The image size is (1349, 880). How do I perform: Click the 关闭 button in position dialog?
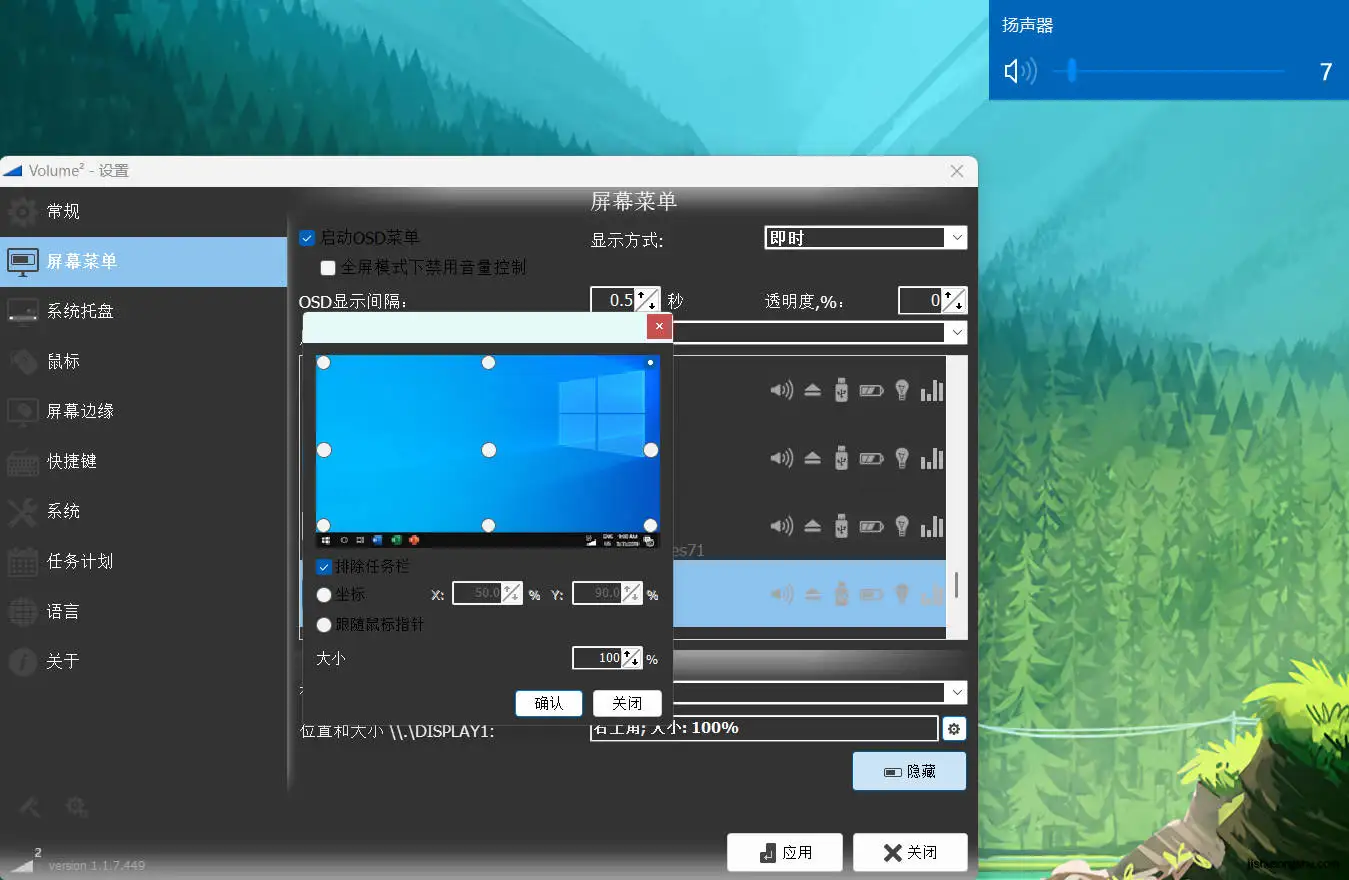click(627, 703)
